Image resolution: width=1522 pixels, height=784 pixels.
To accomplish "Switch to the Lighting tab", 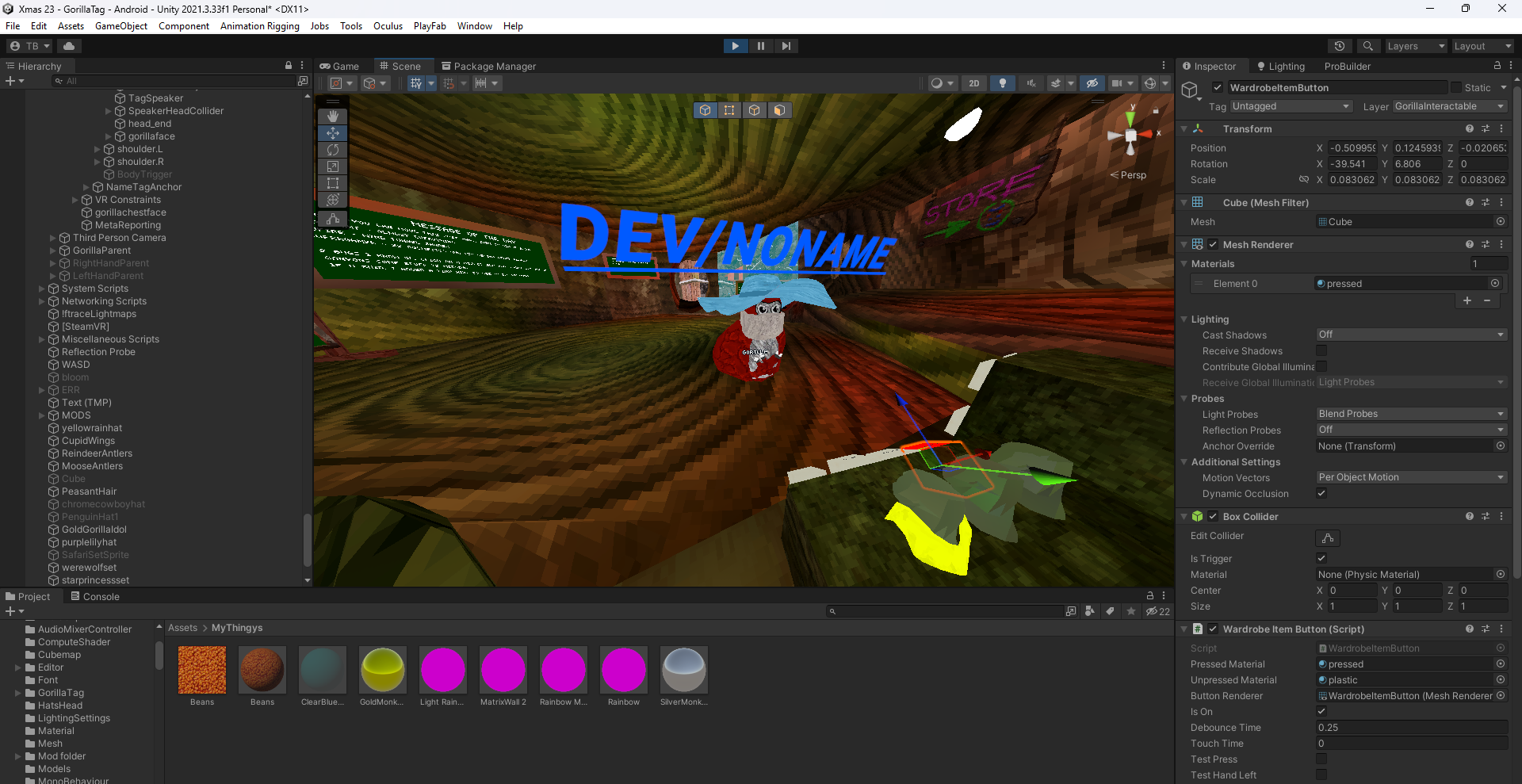I will click(1281, 66).
